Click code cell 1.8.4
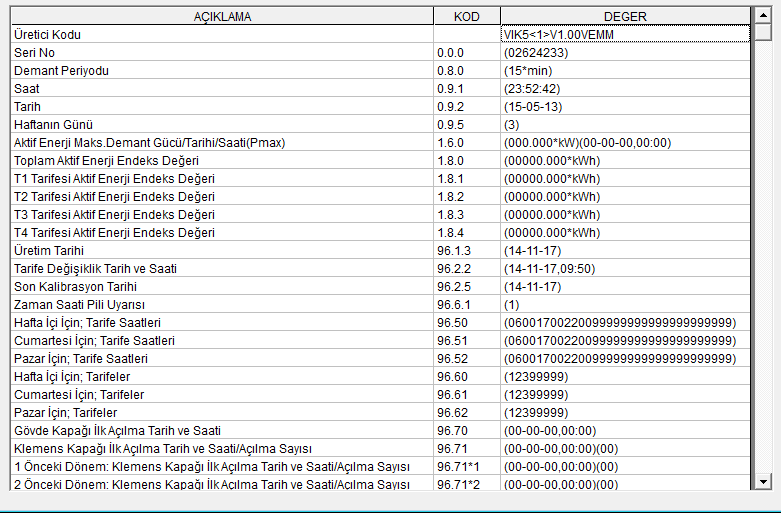This screenshot has width=781, height=513. 467,233
